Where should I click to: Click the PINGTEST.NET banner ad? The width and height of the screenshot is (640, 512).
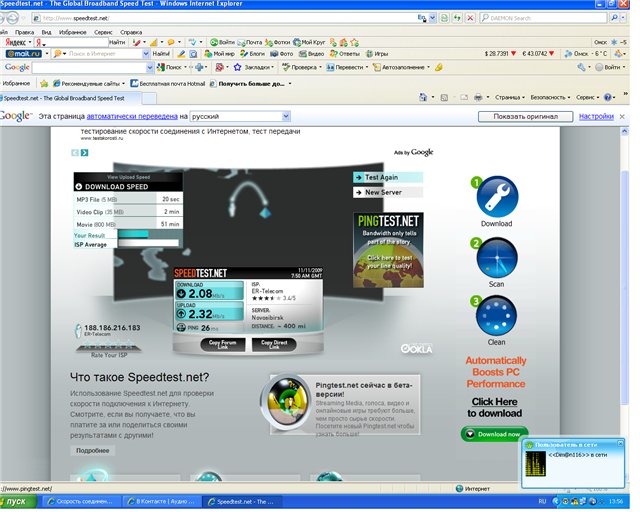tap(388, 250)
